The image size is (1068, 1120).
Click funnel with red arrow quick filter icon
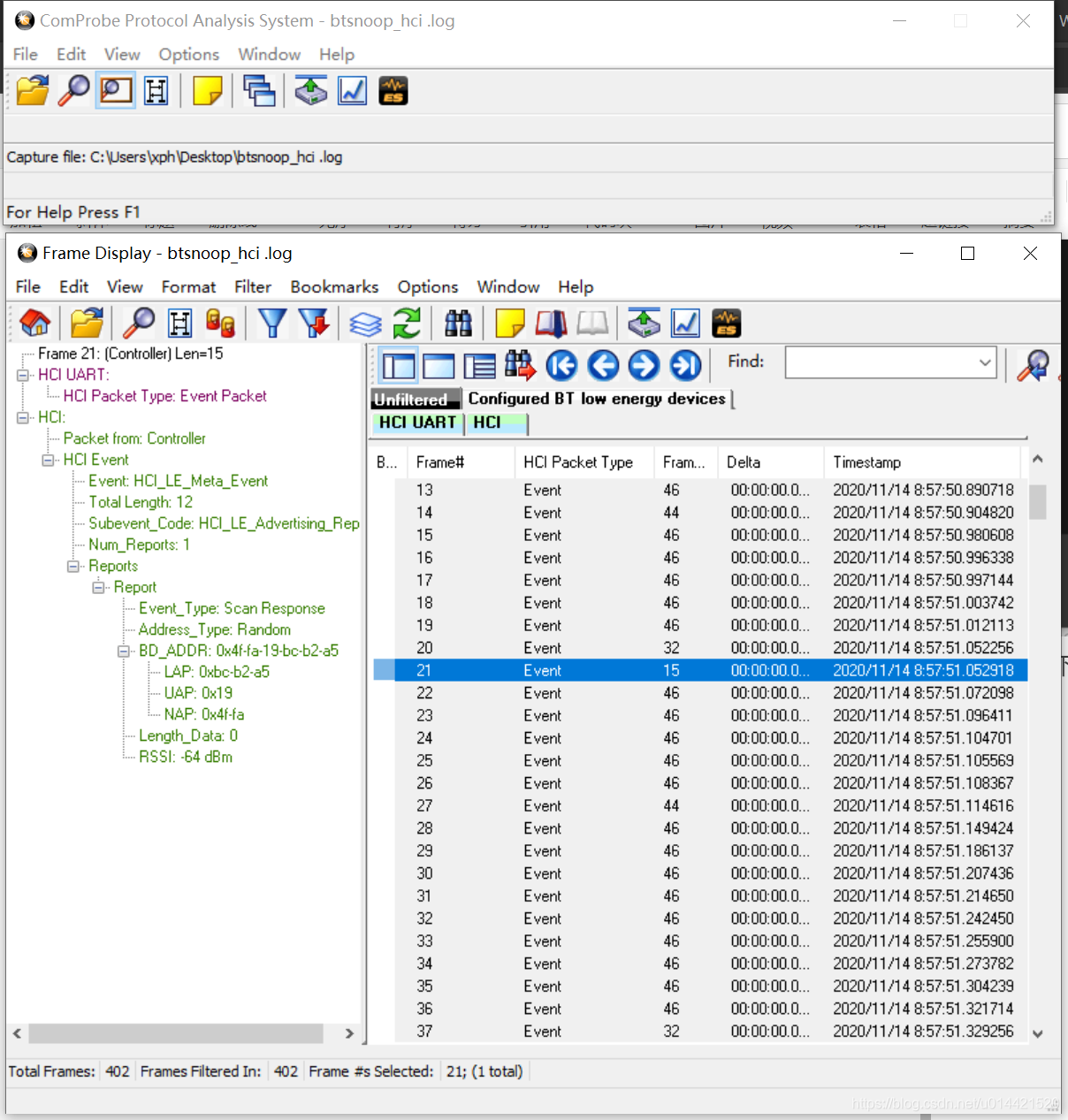point(314,323)
